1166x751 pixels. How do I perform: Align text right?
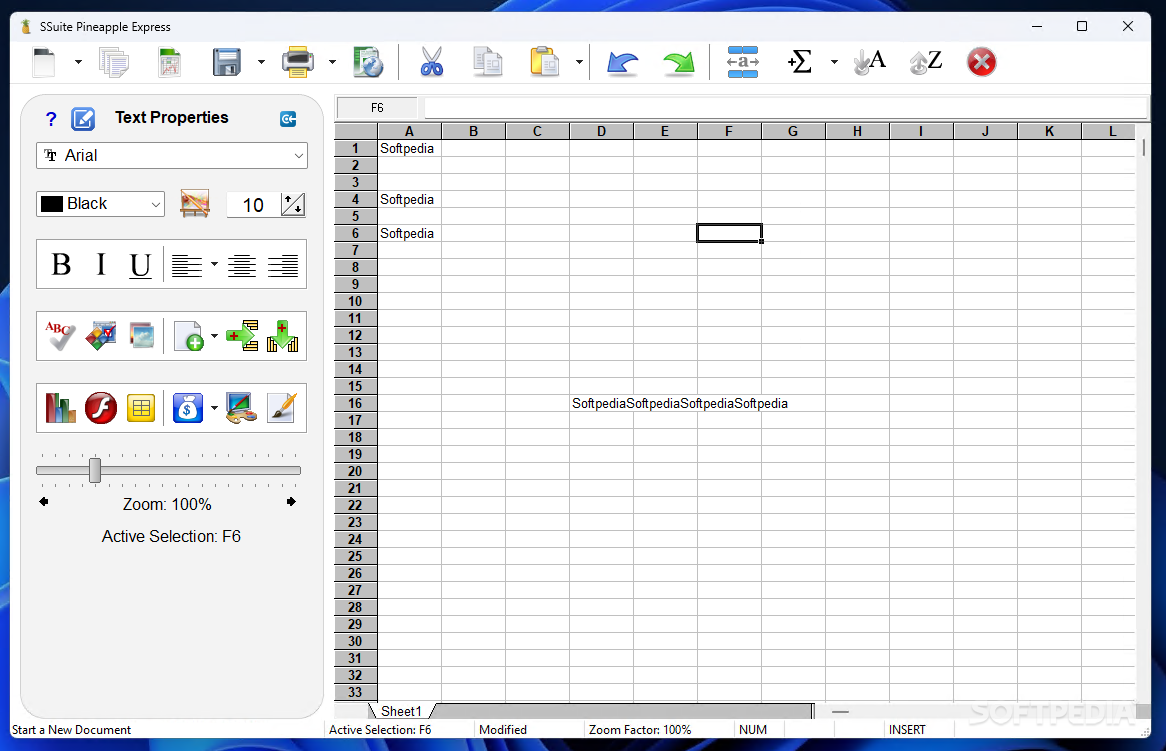tap(283, 265)
